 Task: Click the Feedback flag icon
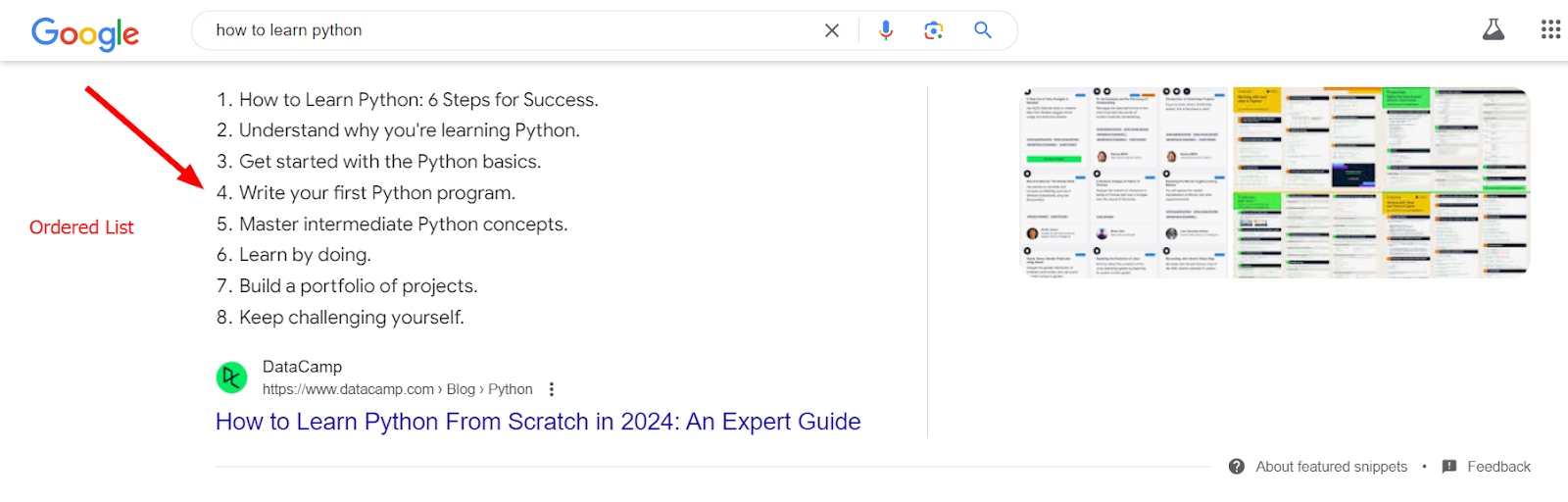coord(1449,467)
